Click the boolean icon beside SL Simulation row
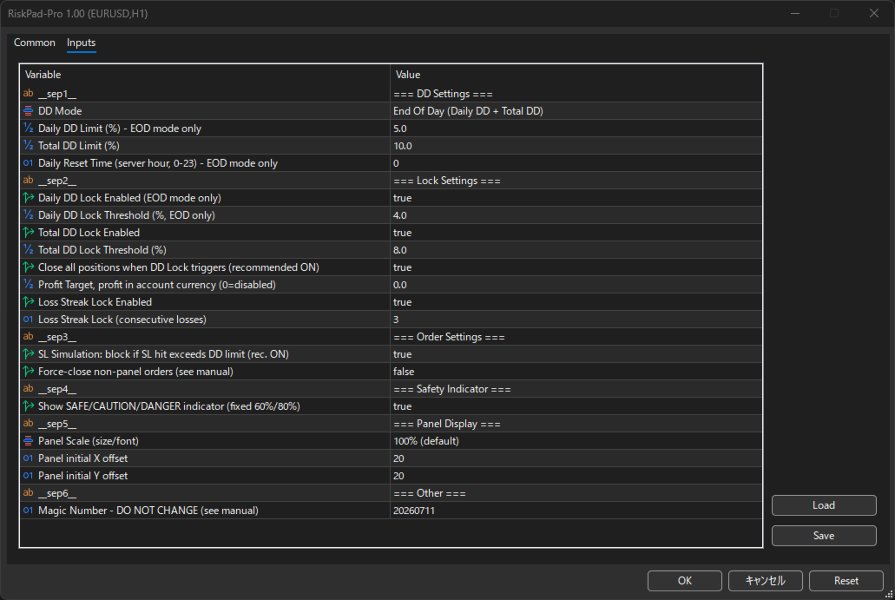895x600 pixels. tap(28, 354)
